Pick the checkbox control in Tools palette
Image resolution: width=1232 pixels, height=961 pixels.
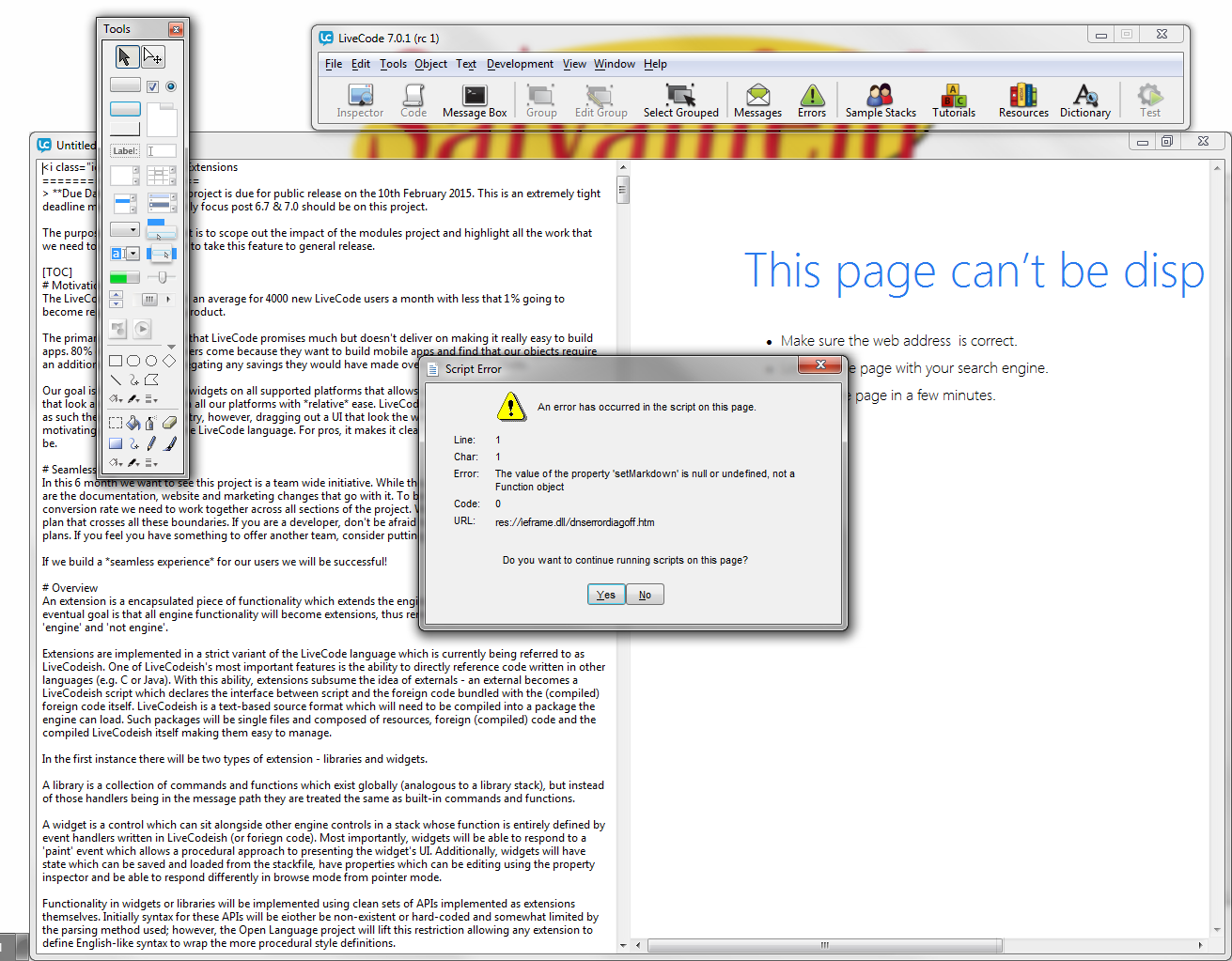pyautogui.click(x=152, y=86)
